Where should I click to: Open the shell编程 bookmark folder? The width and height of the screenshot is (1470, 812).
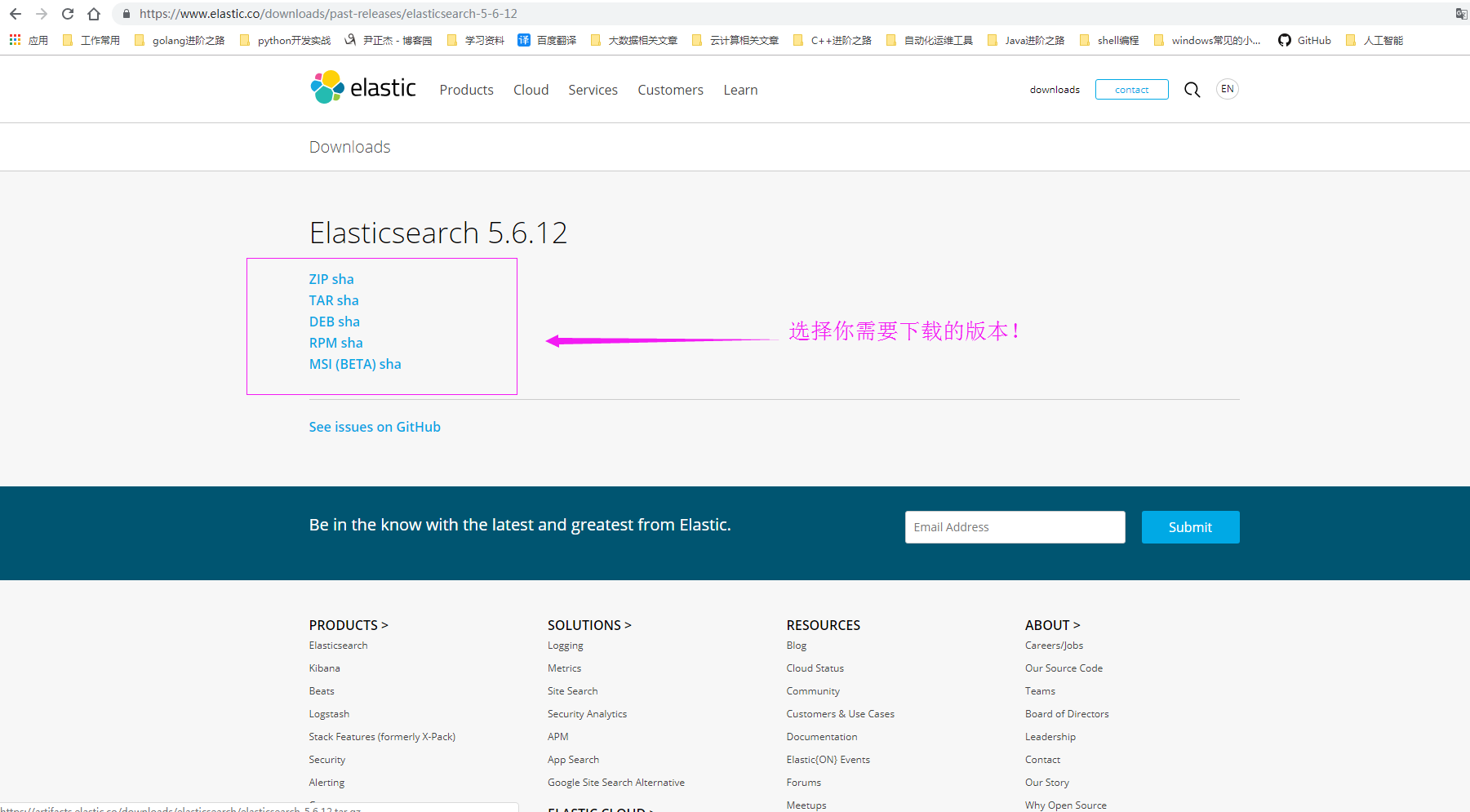coord(1109,40)
